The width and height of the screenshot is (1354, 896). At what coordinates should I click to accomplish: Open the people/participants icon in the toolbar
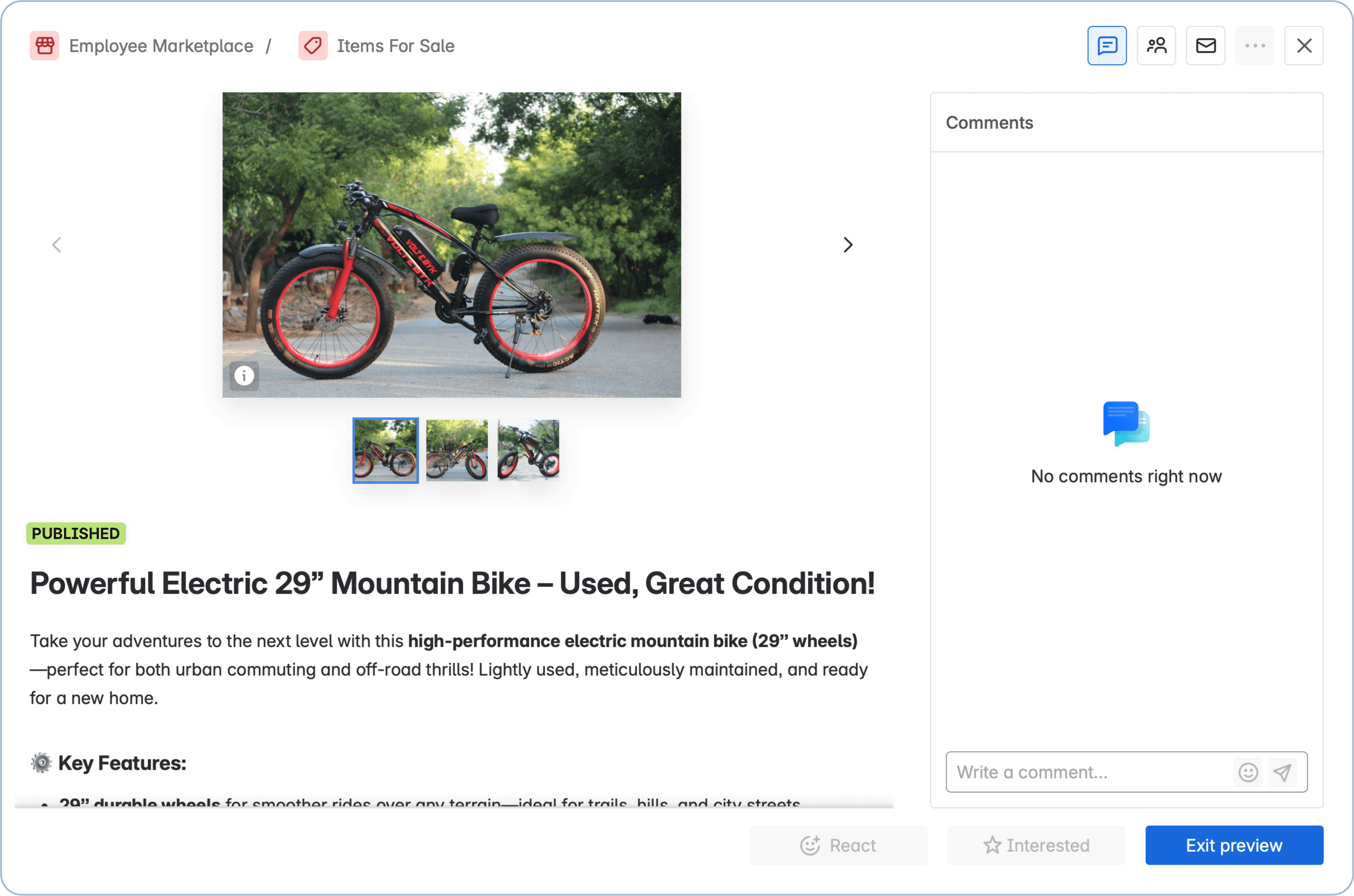(x=1156, y=45)
